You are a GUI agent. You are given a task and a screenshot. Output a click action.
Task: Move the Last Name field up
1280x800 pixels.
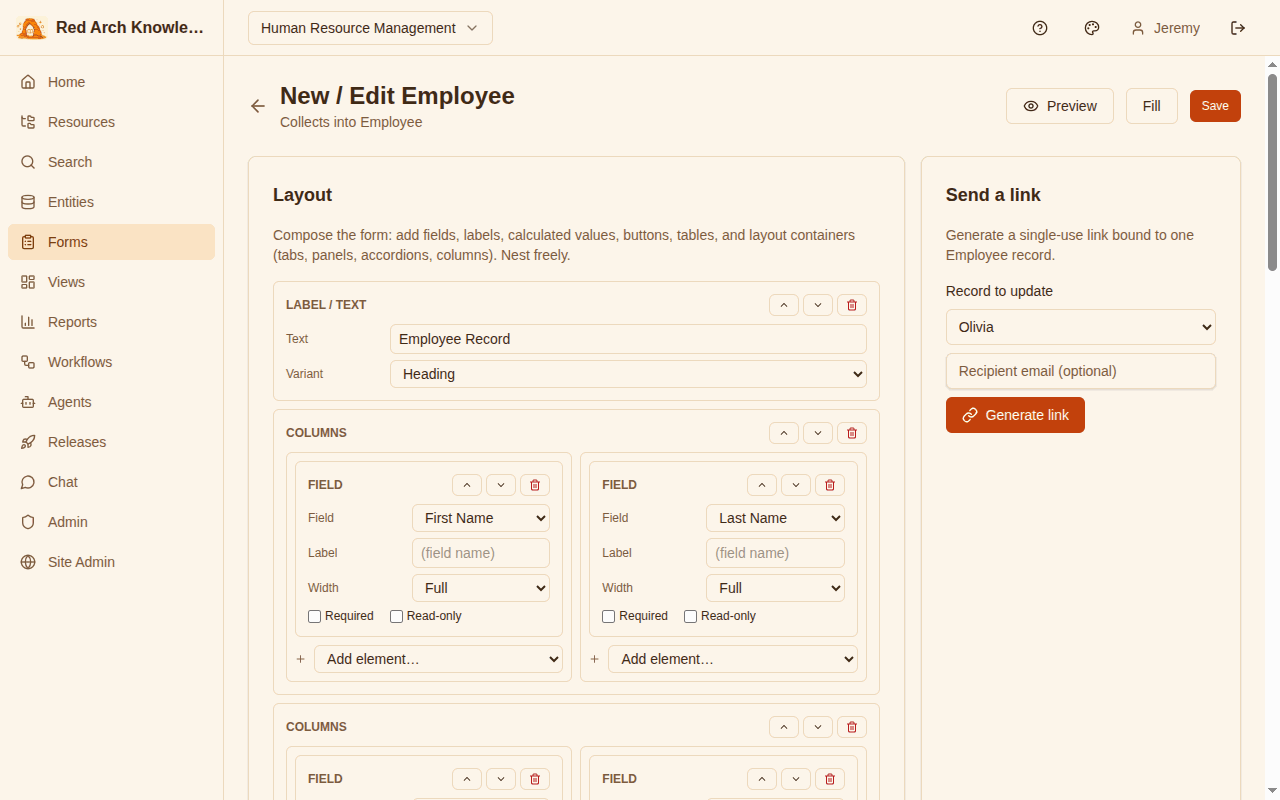(762, 485)
